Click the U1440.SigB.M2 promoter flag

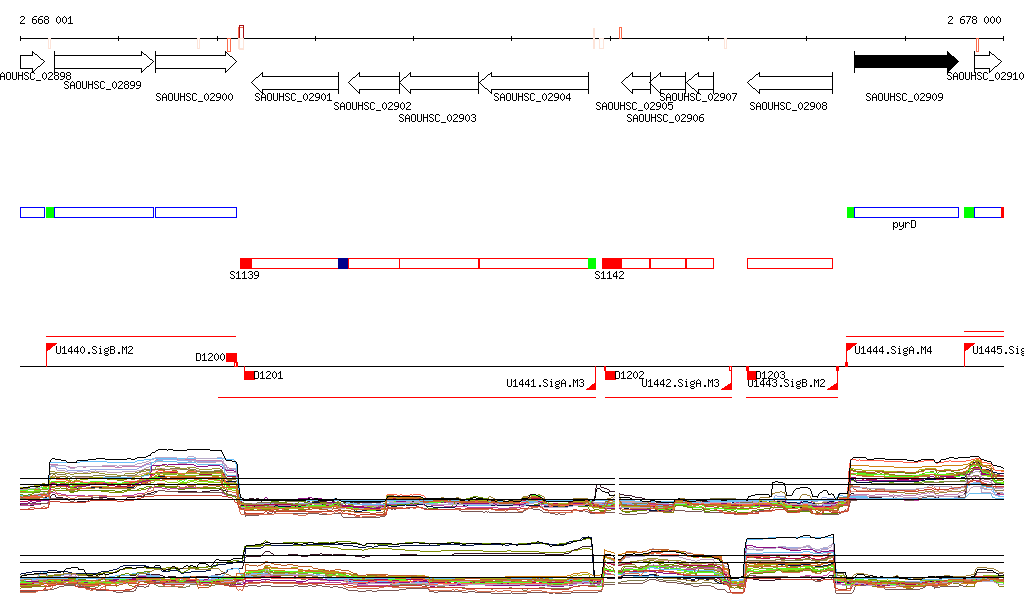click(x=50, y=347)
